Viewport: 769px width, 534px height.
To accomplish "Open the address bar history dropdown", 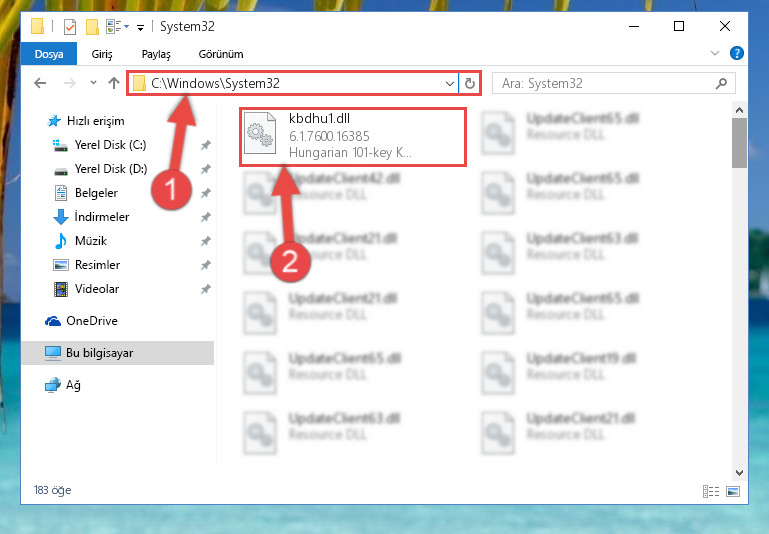I will pos(449,84).
